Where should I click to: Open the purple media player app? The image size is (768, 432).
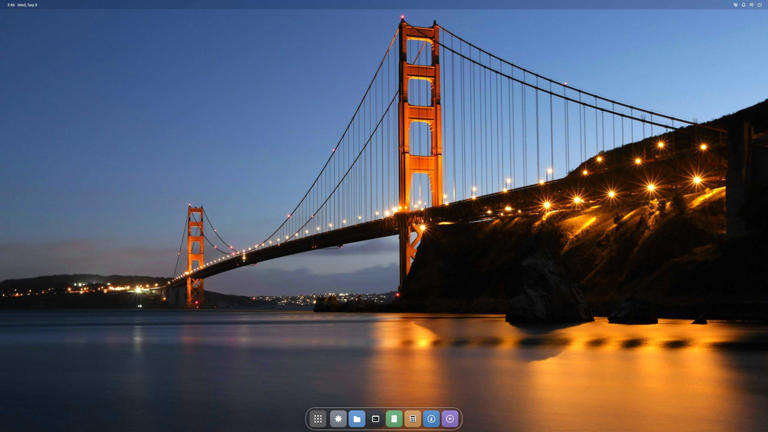[x=450, y=419]
